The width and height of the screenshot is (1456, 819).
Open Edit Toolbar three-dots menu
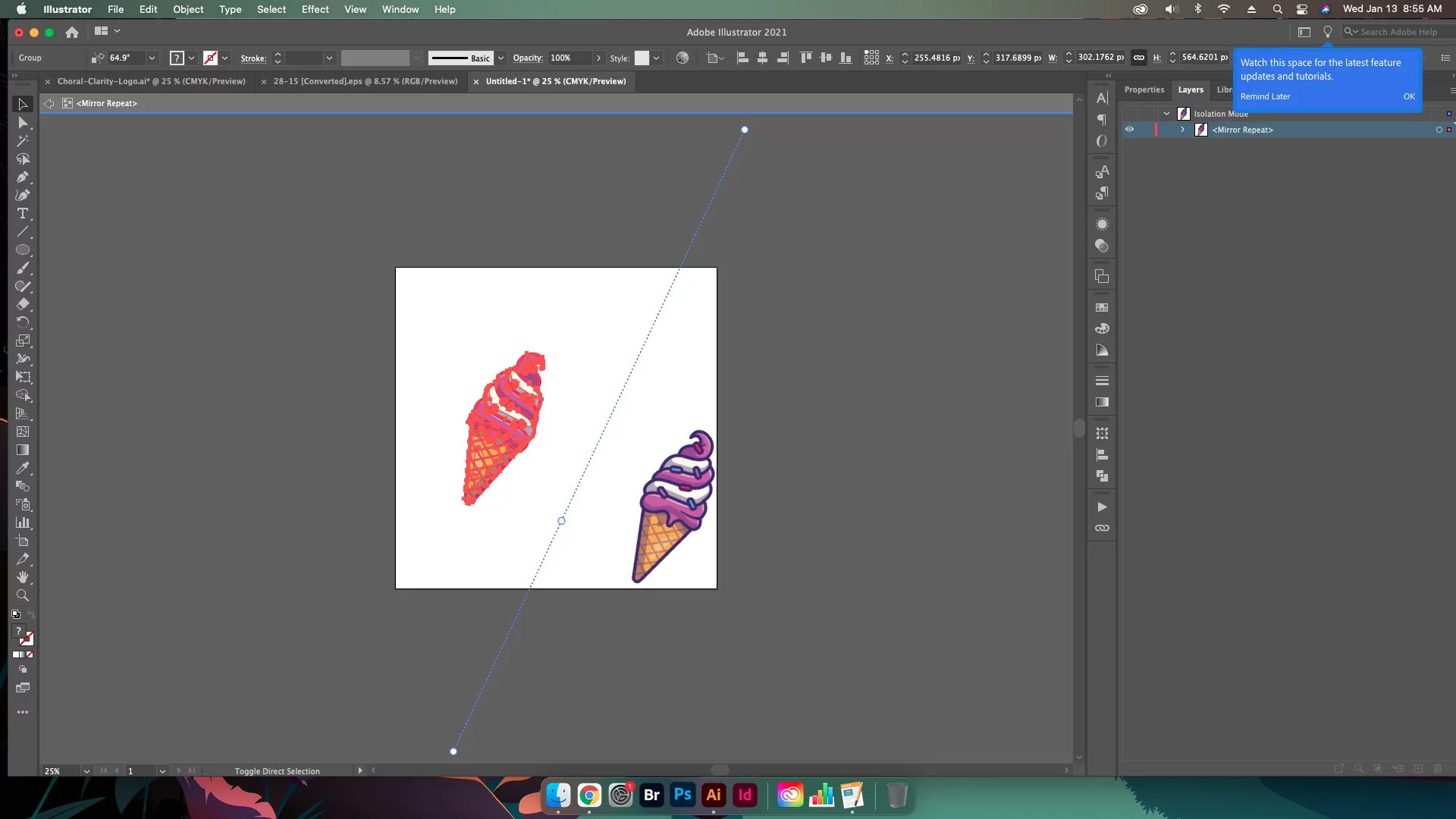(x=22, y=712)
